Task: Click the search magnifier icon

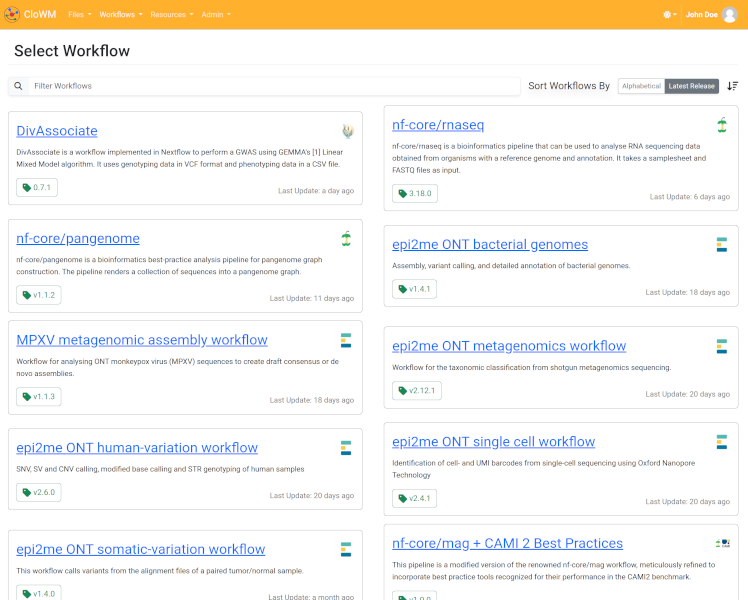Action: (18, 86)
